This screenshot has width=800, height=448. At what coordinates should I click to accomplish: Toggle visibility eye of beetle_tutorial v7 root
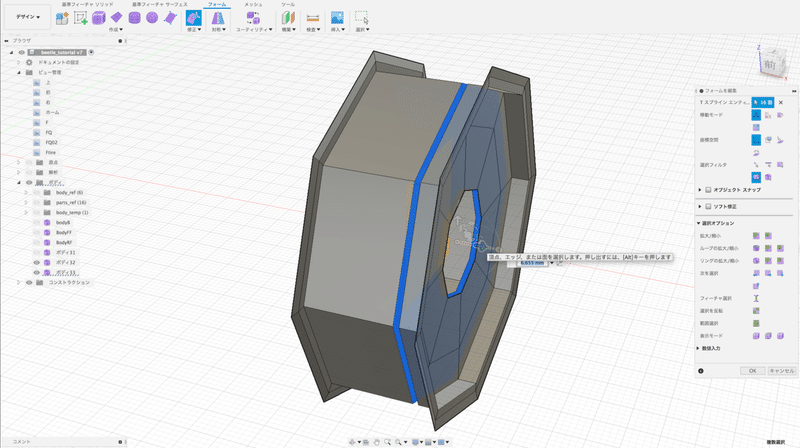click(21, 52)
